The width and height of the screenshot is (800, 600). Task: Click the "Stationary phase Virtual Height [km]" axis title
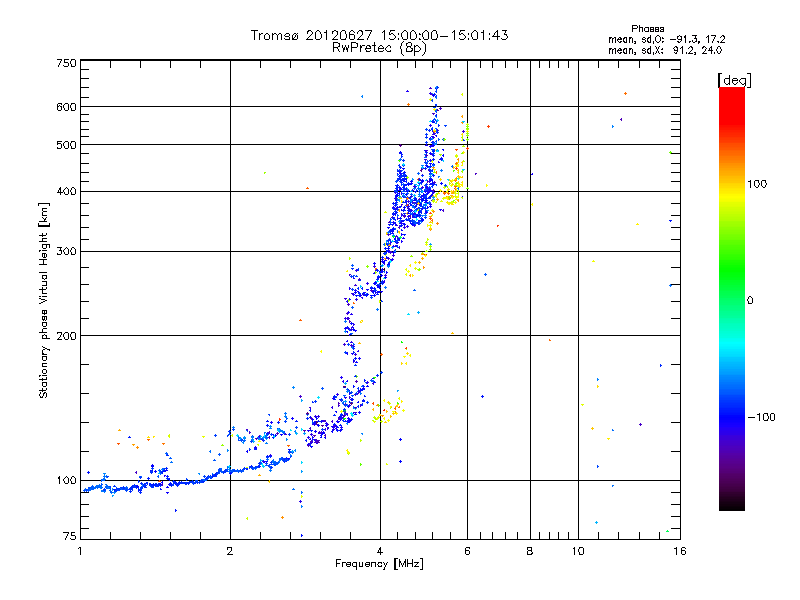44,301
